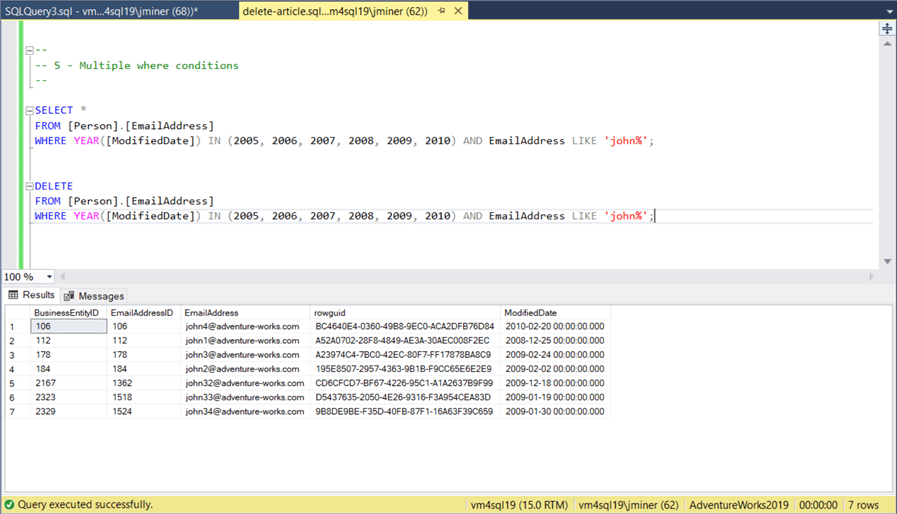The width and height of the screenshot is (897, 514).
Task: Click the vm4sql19 (15.0 RTM) status entry
Action: (x=519, y=505)
